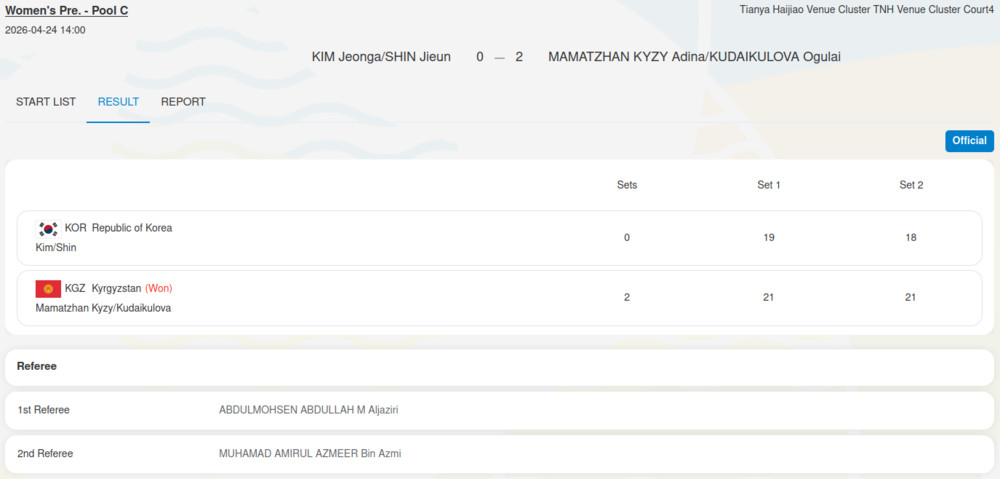This screenshot has width=1000, height=479.
Task: Click the red (Won) label for Kyrgyzstan
Action: [159, 288]
